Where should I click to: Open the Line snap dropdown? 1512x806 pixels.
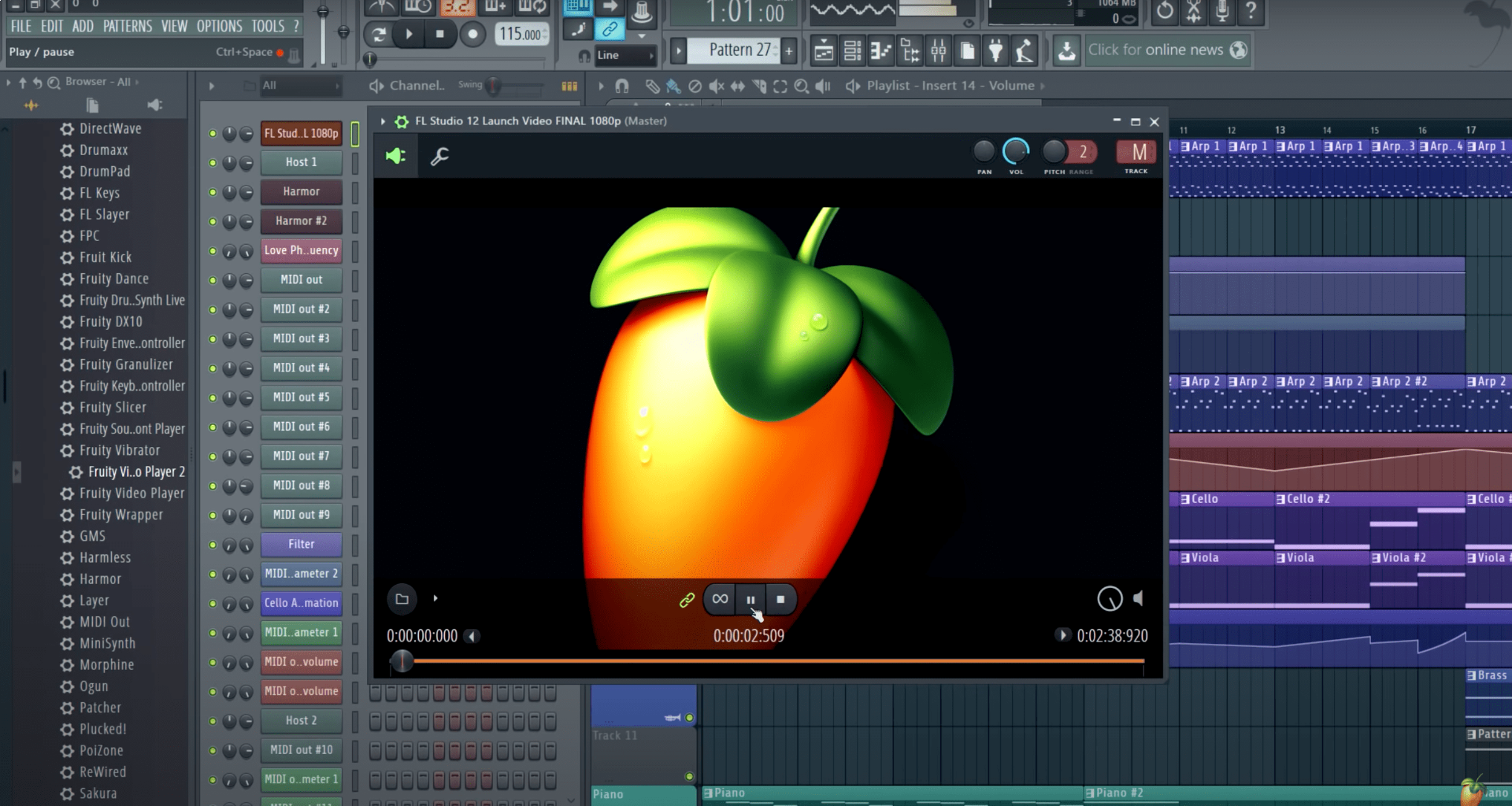[x=625, y=56]
